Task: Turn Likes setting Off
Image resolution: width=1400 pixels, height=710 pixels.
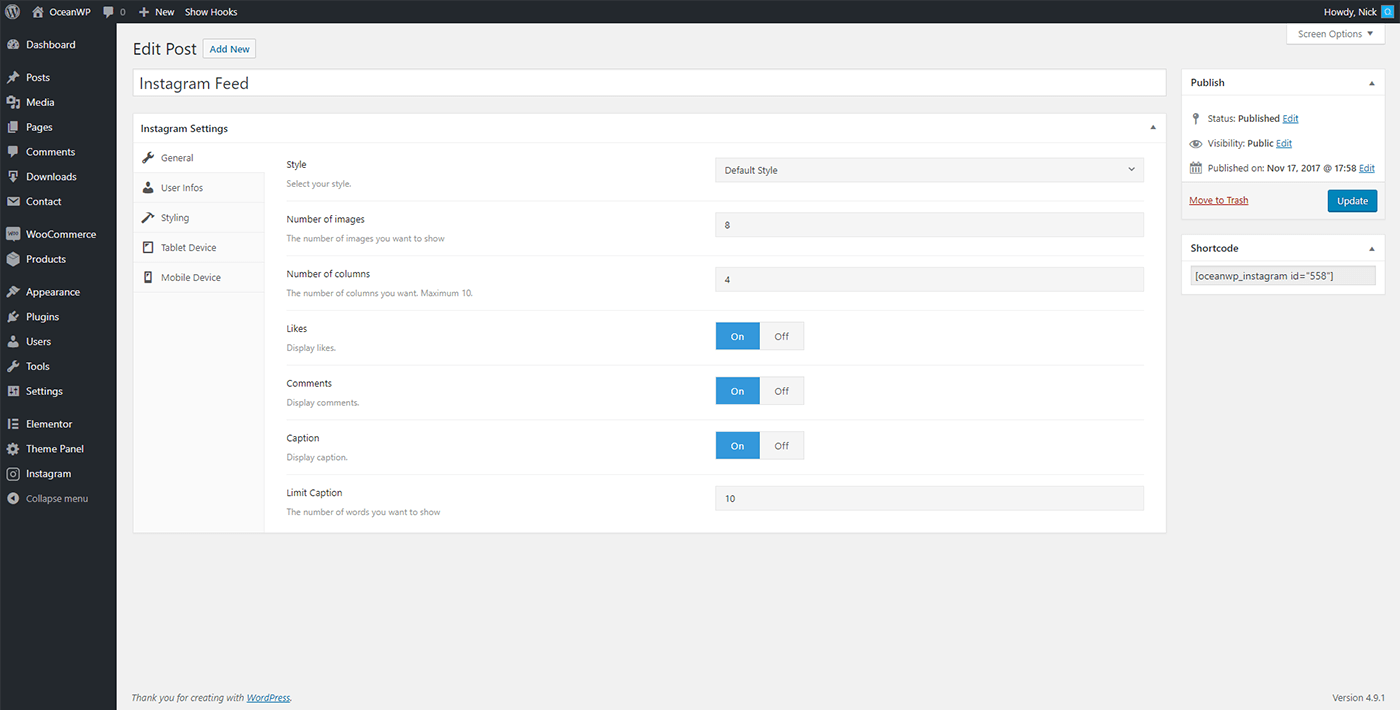Action: click(782, 336)
